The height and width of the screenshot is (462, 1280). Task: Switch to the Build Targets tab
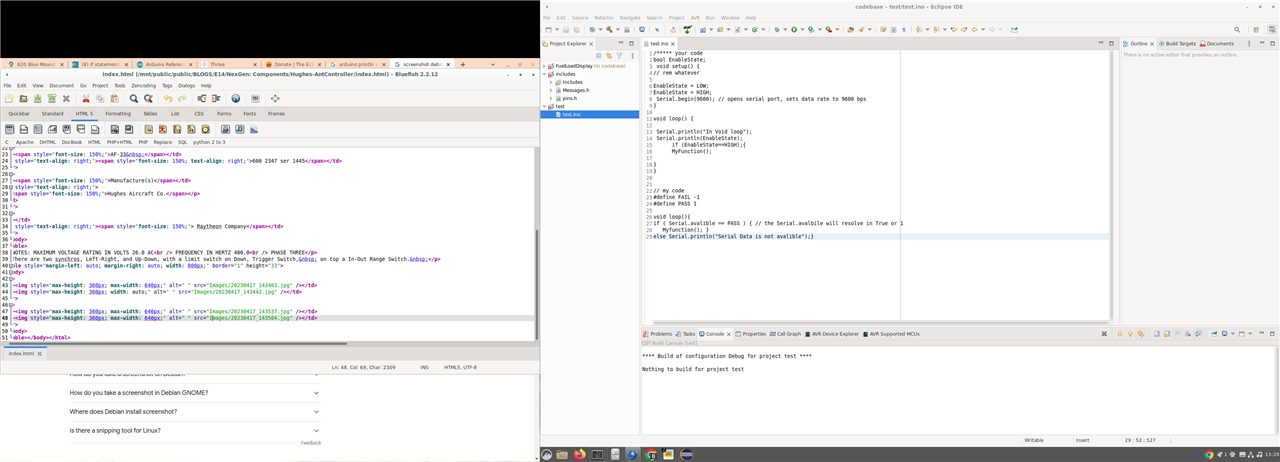[1176, 44]
